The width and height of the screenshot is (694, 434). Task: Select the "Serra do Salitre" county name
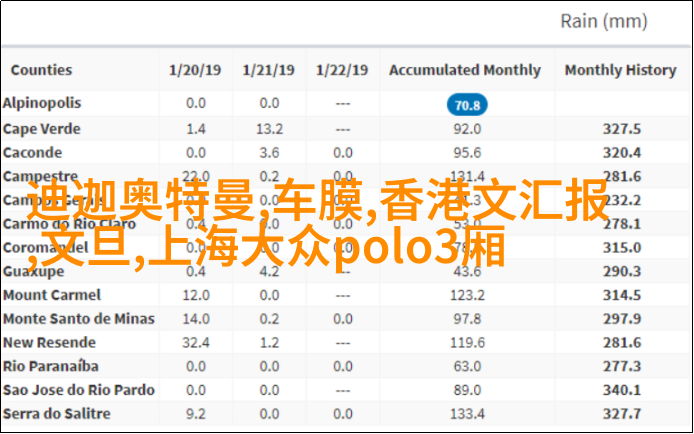[x=57, y=414]
